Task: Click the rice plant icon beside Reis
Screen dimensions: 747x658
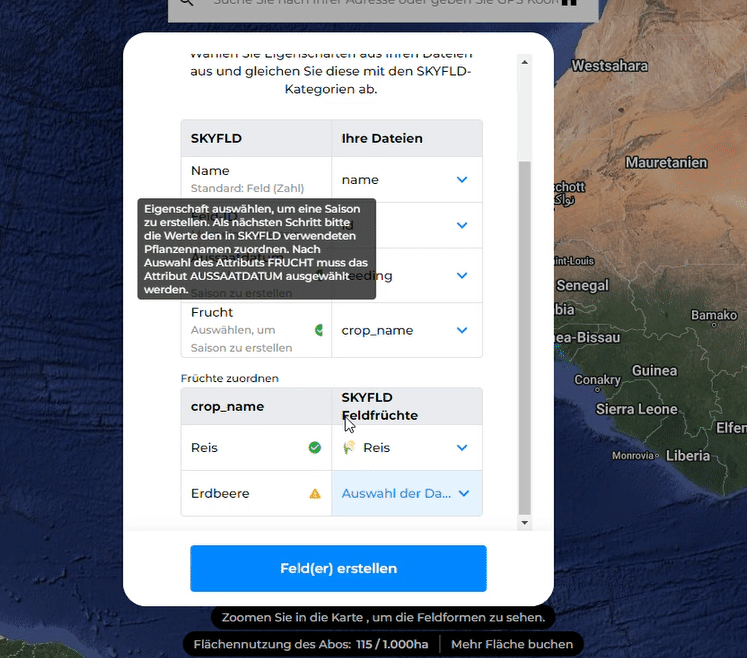Action: 349,447
